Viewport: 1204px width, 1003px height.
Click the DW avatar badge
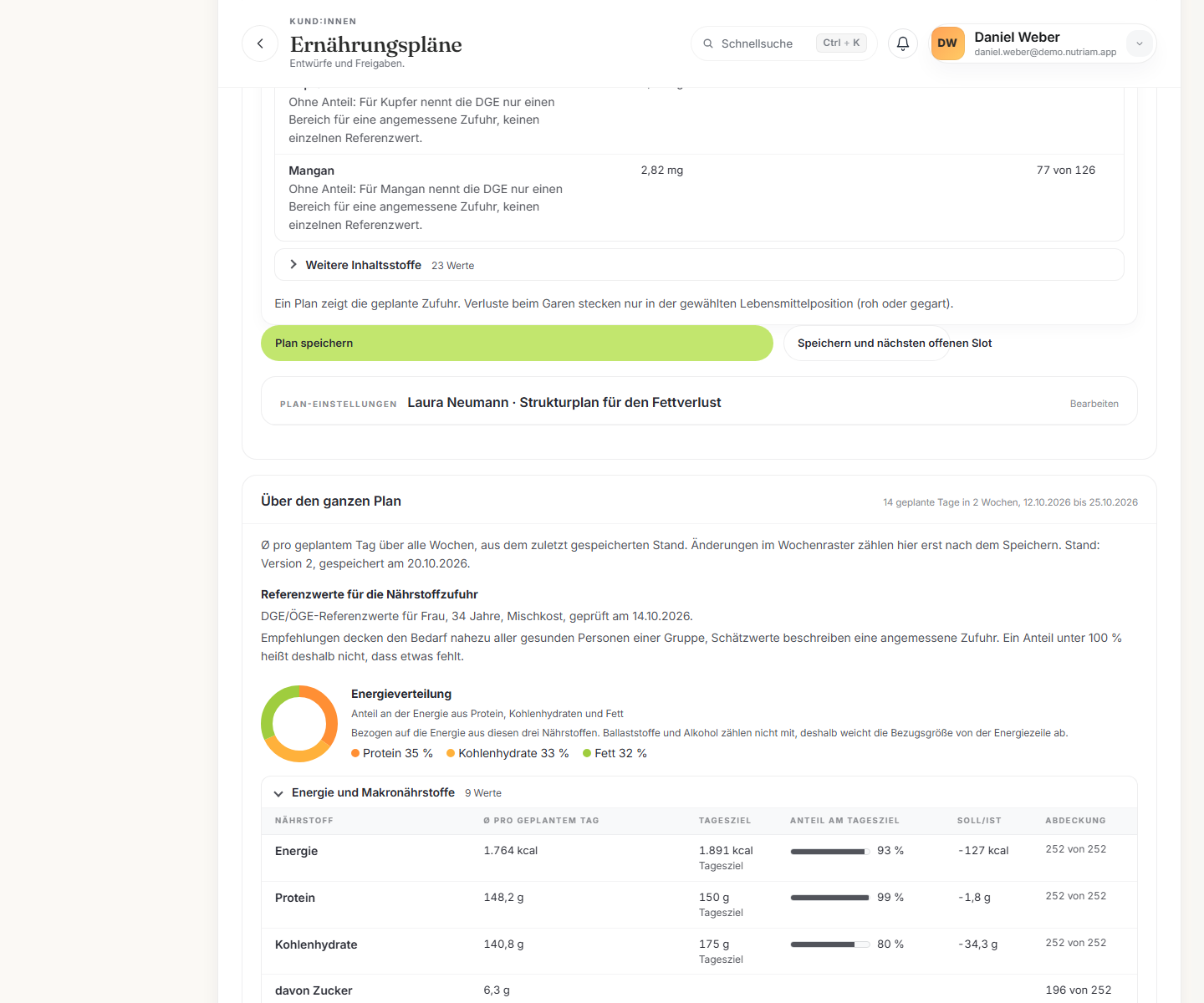tap(947, 43)
